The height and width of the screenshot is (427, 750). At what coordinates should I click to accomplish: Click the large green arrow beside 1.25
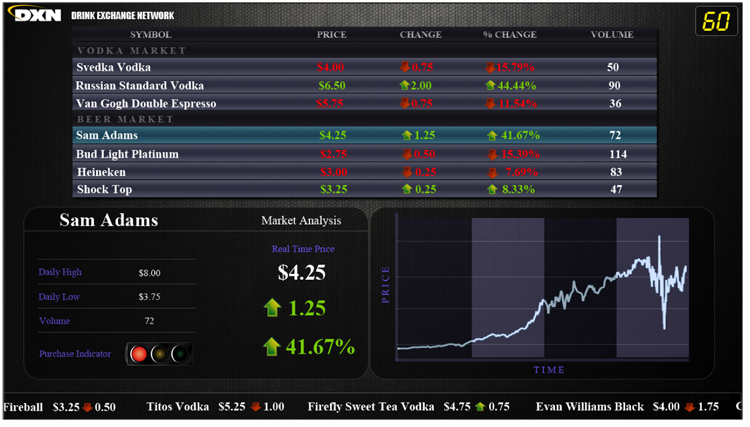pos(270,308)
